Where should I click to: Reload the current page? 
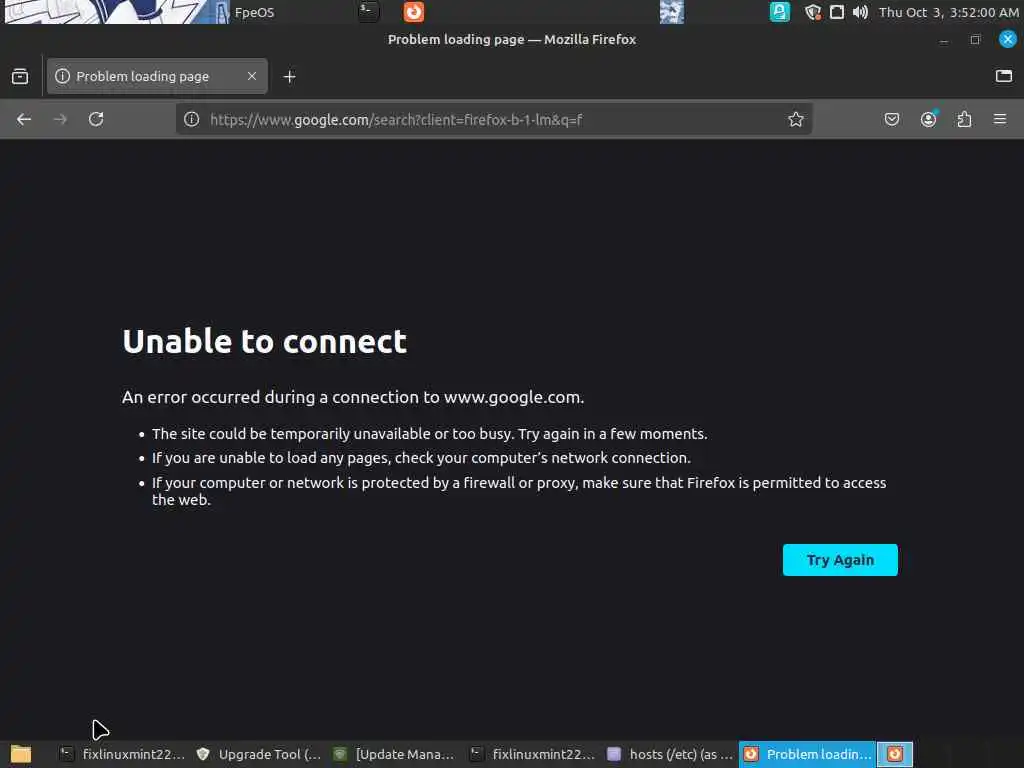[x=96, y=119]
